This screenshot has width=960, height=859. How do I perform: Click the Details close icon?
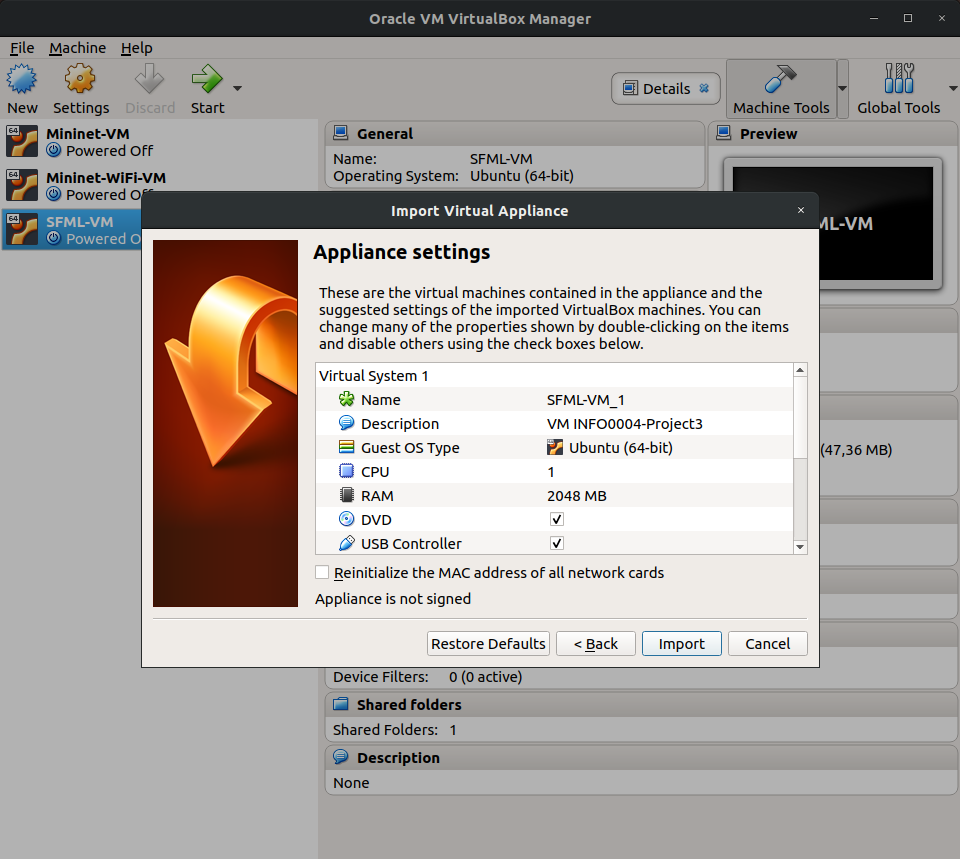pos(704,88)
